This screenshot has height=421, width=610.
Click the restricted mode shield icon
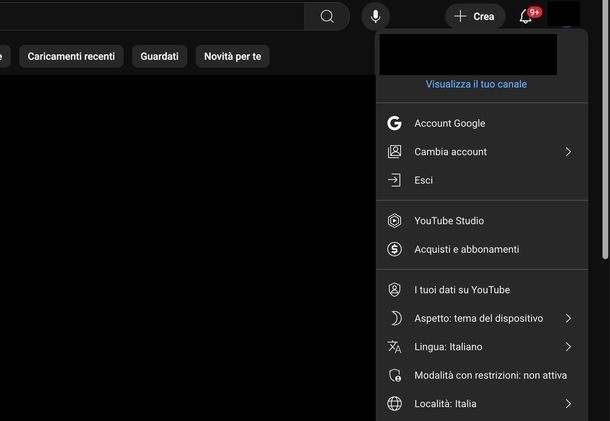click(395, 375)
